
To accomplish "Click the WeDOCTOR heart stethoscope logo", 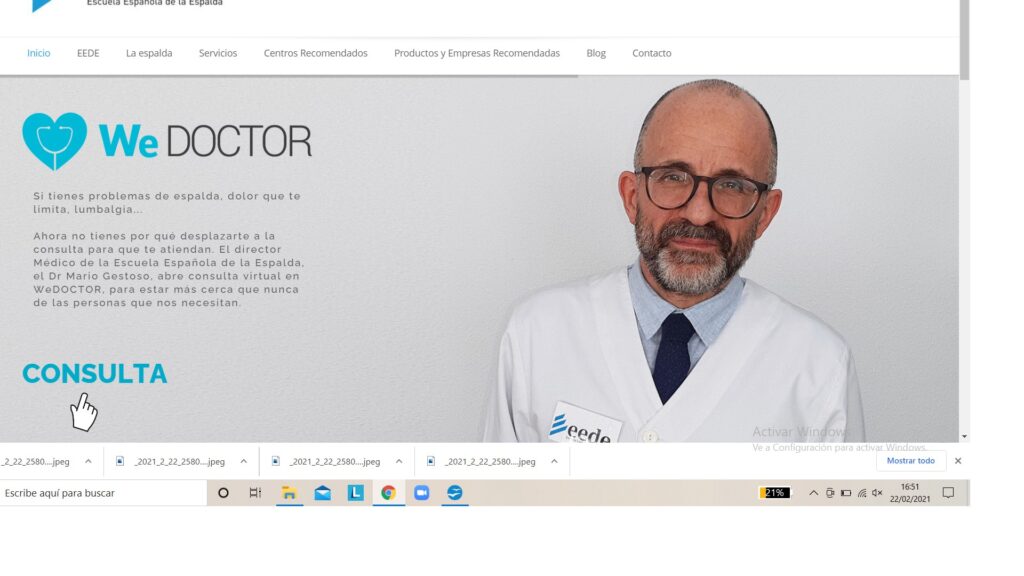I will click(x=55, y=141).
